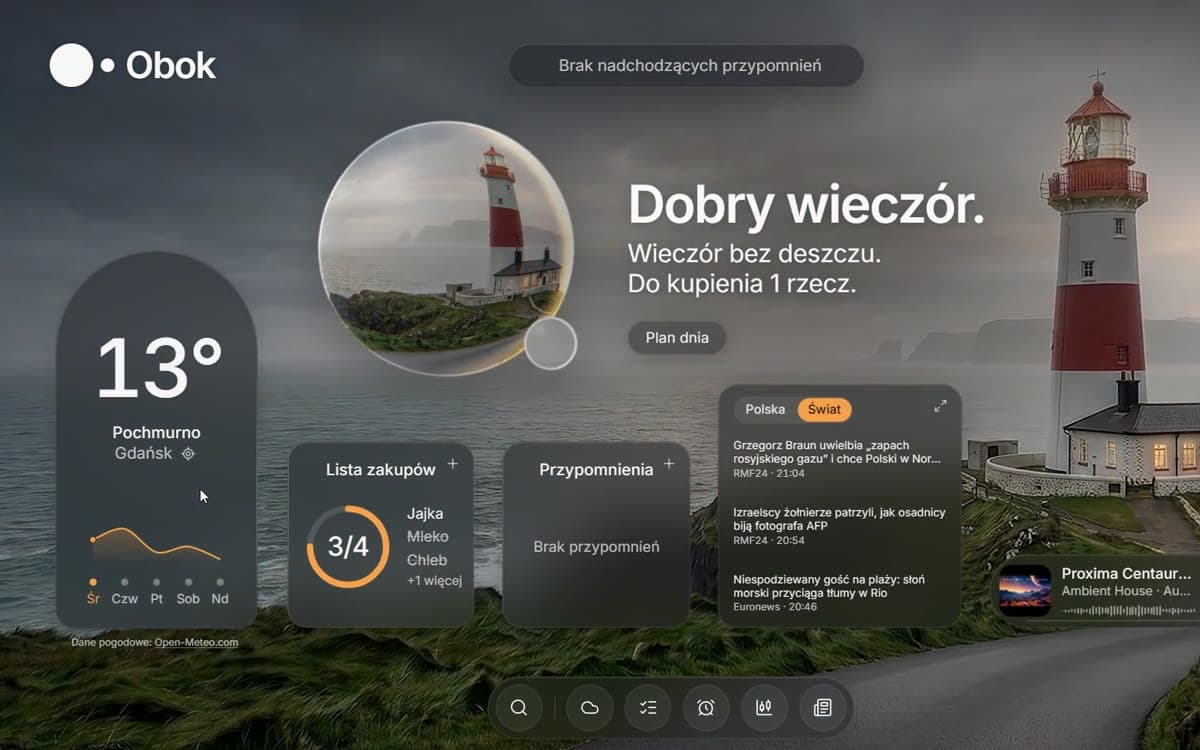The height and width of the screenshot is (750, 1200).
Task: Open the Obok logo
Action: coord(133,66)
